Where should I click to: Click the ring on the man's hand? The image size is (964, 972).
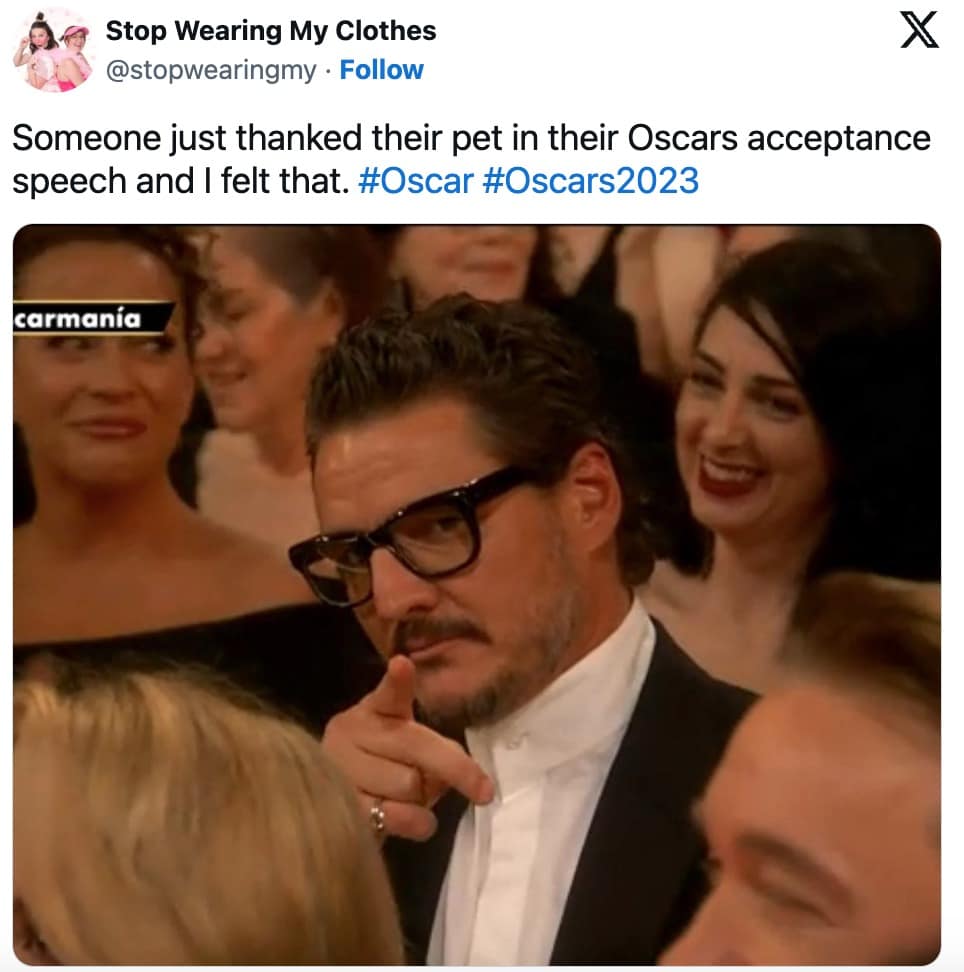[x=377, y=817]
